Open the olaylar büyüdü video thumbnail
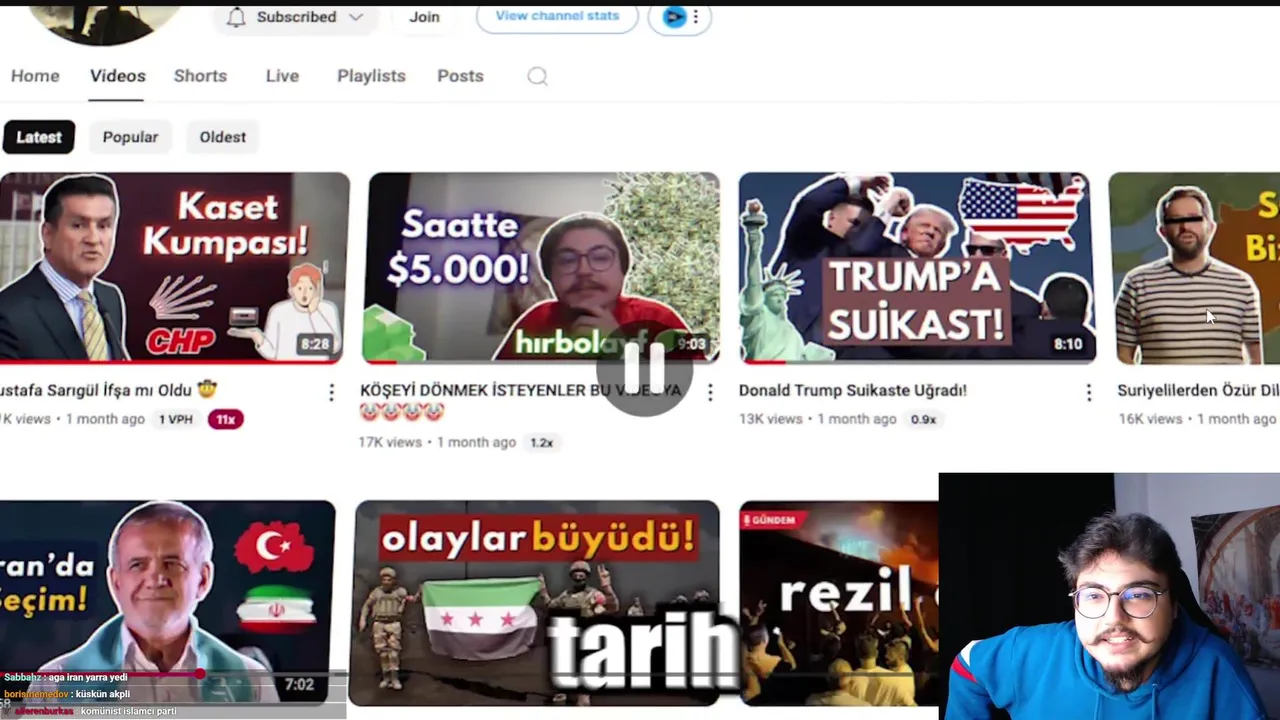Viewport: 1280px width, 720px height. click(x=537, y=603)
